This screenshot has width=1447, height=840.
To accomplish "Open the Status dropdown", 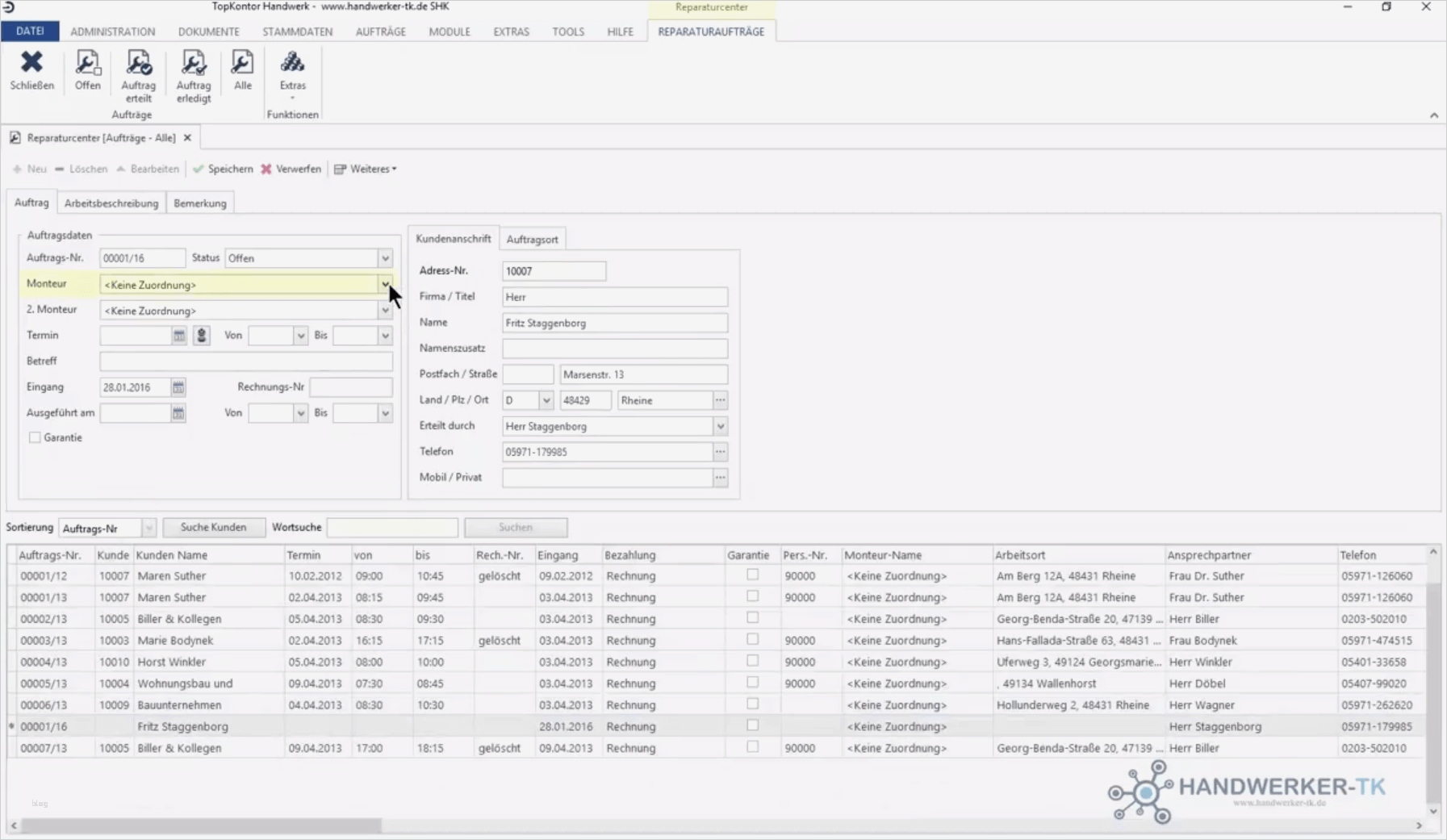I will tap(385, 258).
